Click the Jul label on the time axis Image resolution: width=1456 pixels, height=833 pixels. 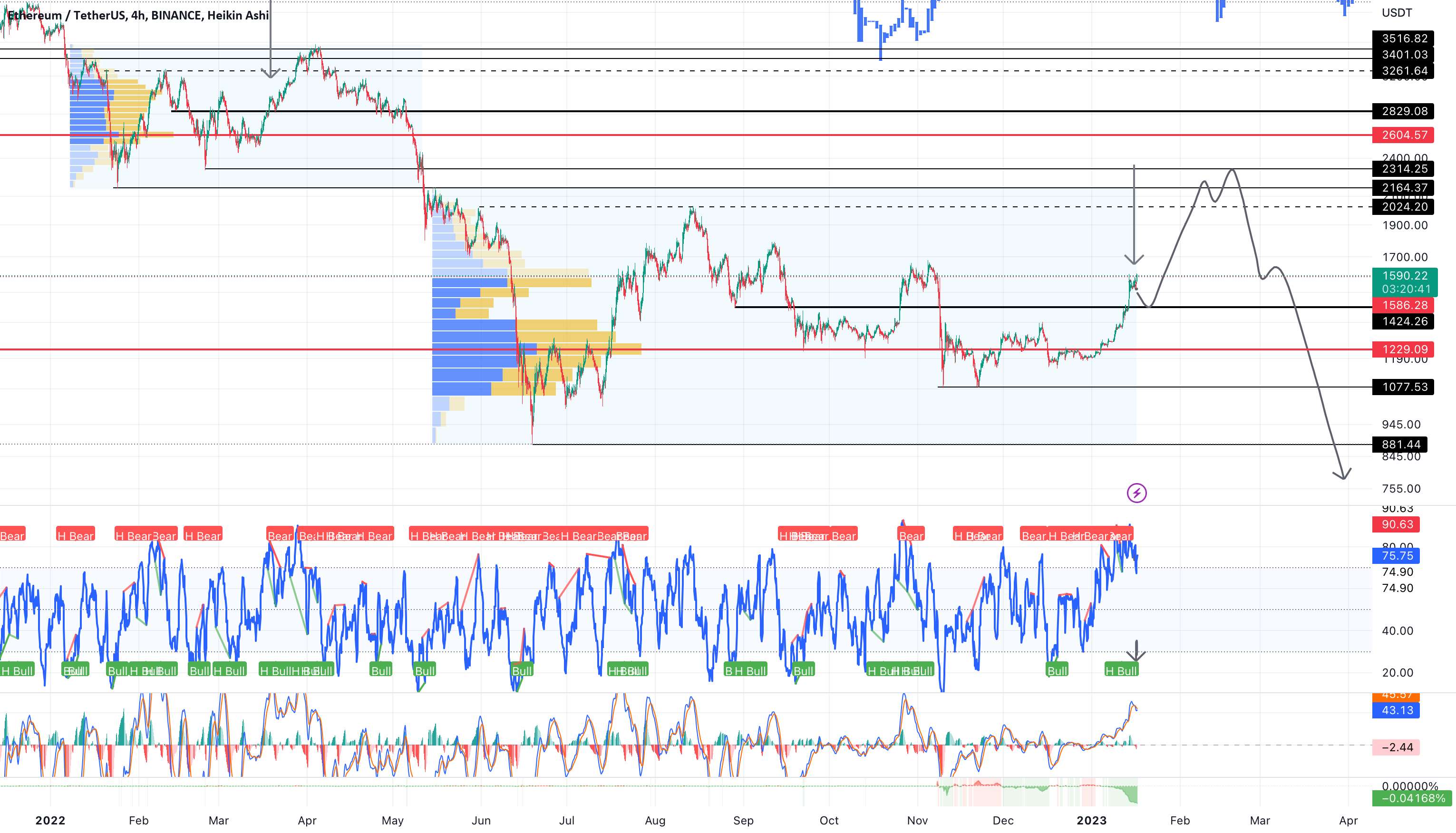(566, 821)
